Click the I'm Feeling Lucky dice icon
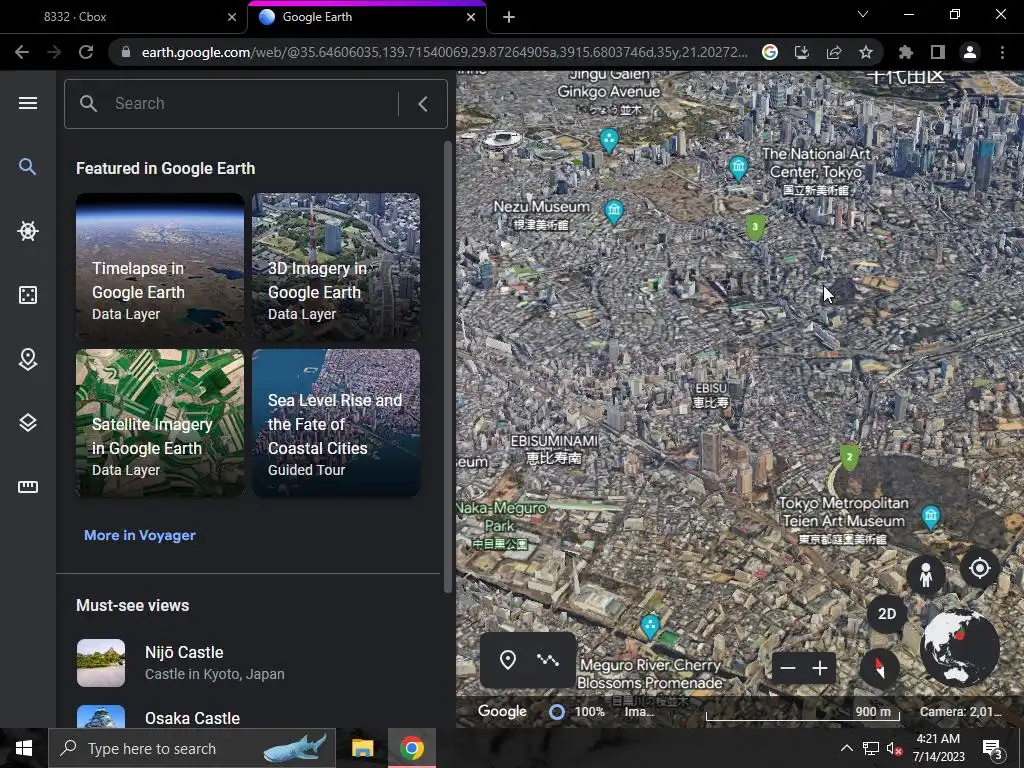 pyautogui.click(x=27, y=295)
